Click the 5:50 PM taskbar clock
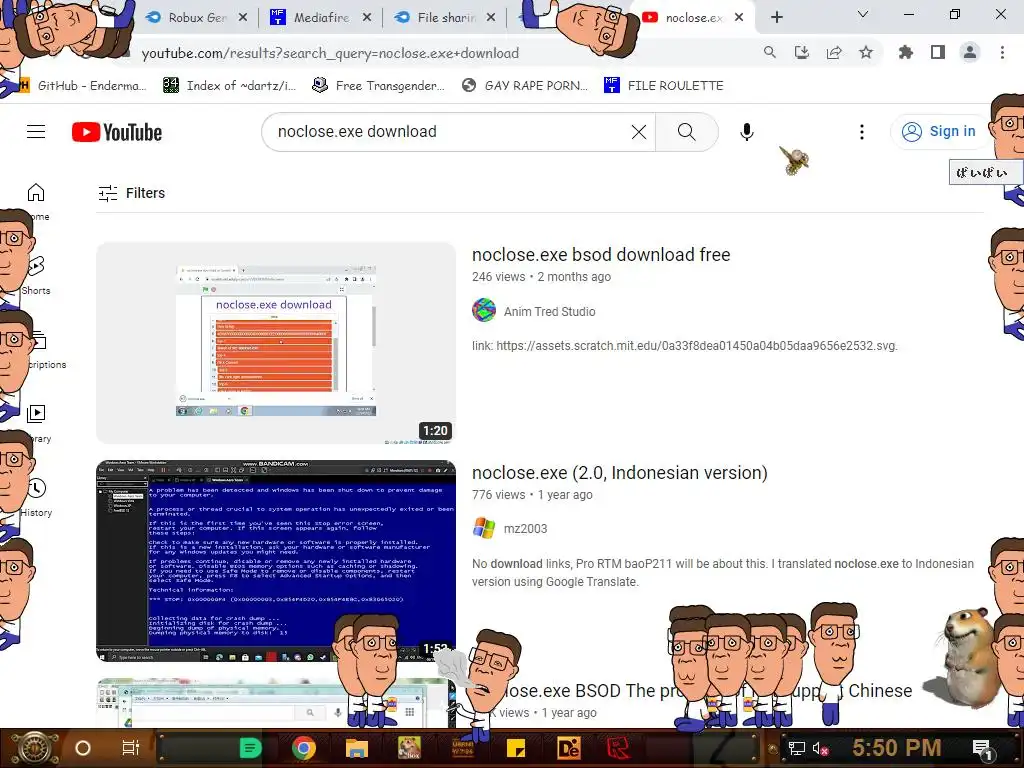This screenshot has width=1024, height=768. 897,748
